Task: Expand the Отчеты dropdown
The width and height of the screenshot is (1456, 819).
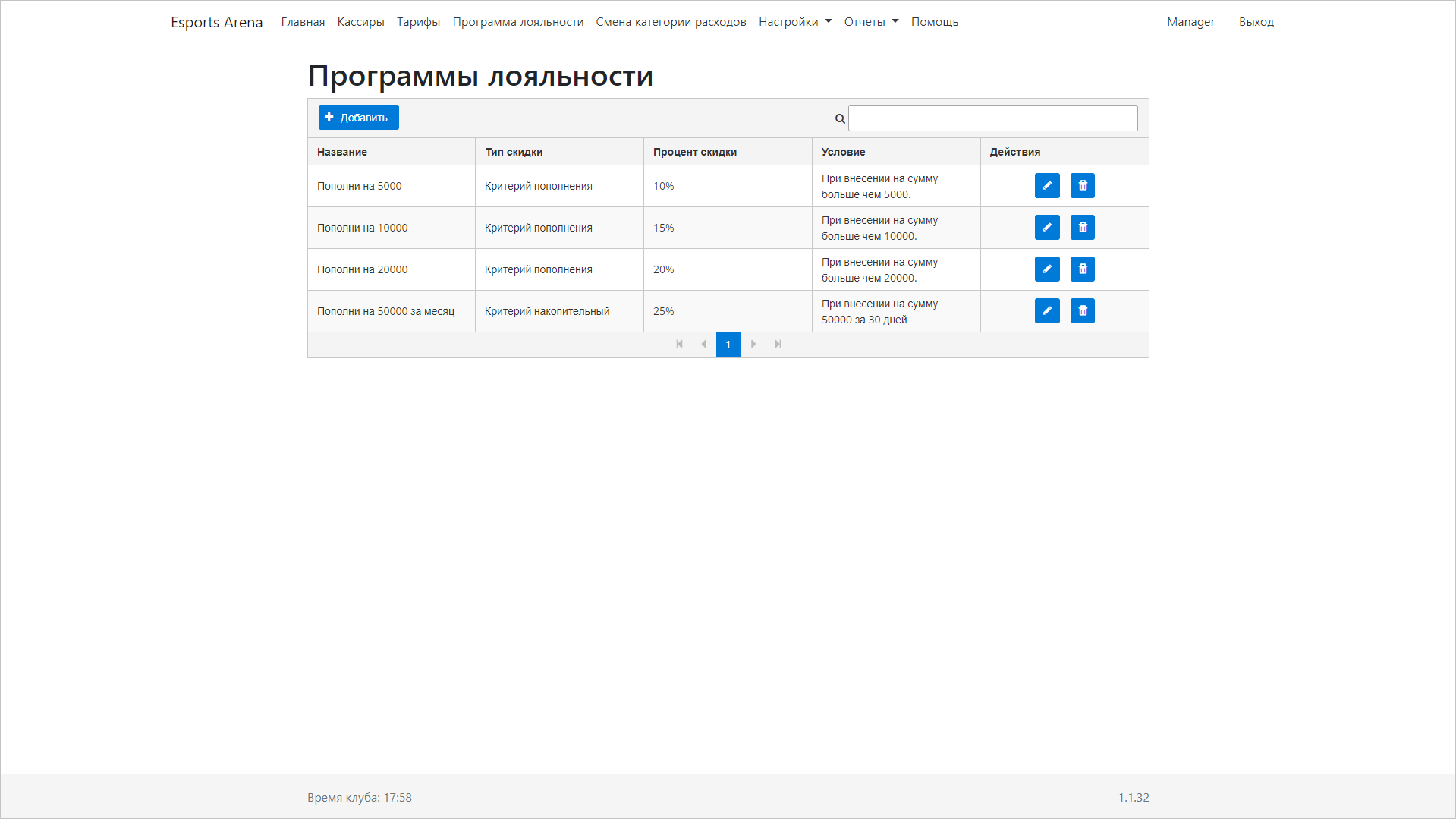Action: tap(870, 21)
